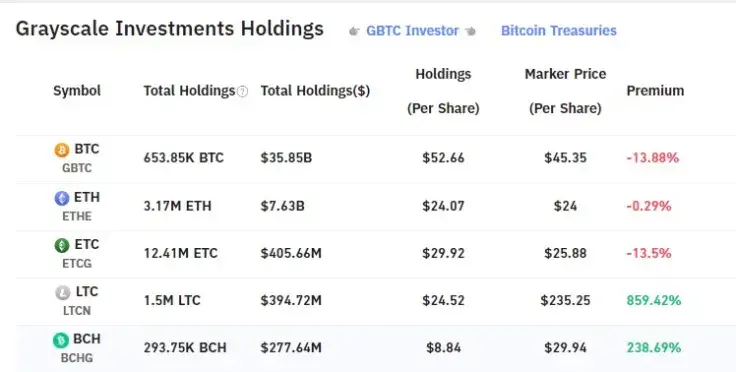Image resolution: width=736 pixels, height=372 pixels.
Task: Click the Ethereum ETH coin icon
Action: (62, 198)
